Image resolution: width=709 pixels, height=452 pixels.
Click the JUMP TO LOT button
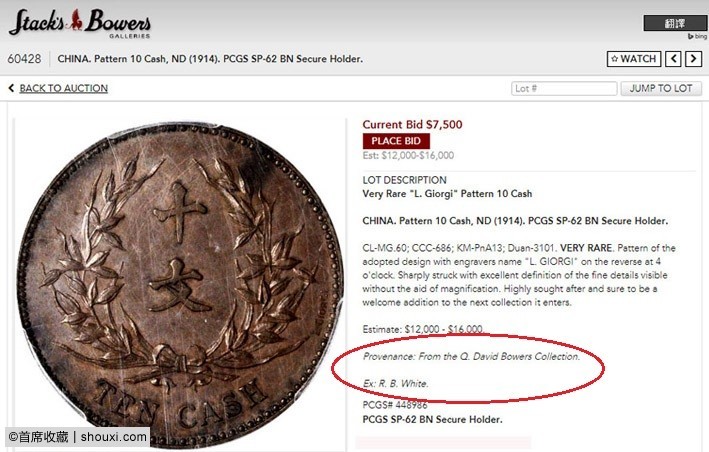(x=661, y=89)
